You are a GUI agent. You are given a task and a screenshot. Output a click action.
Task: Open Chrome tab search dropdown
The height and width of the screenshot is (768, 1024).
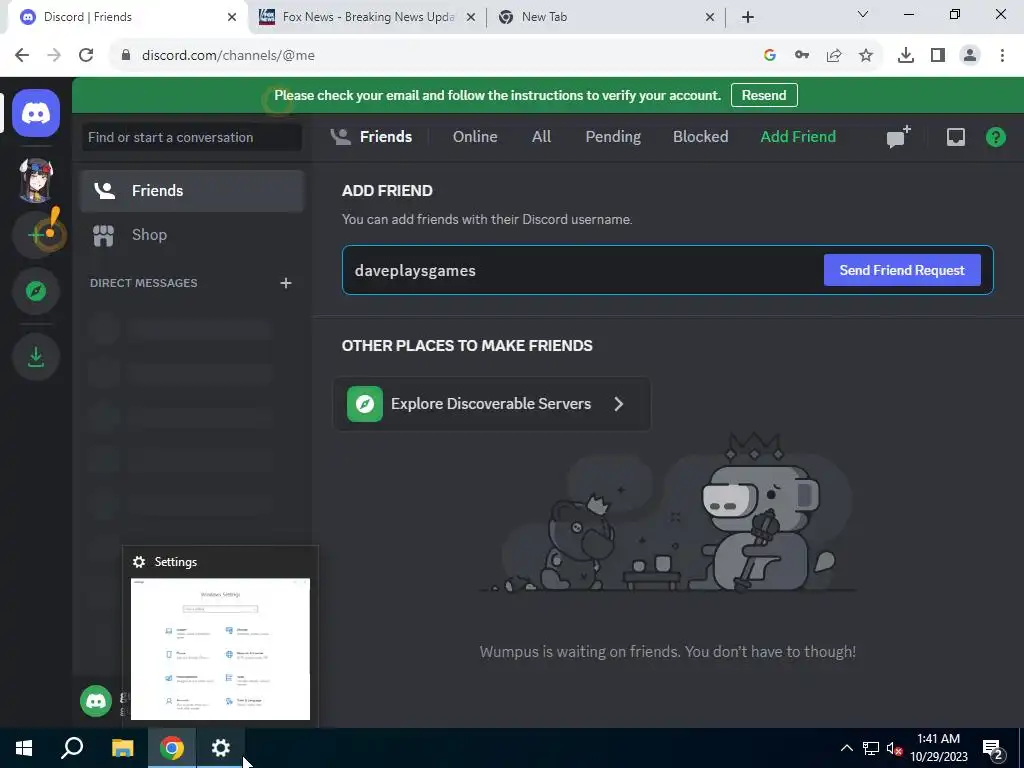click(863, 14)
